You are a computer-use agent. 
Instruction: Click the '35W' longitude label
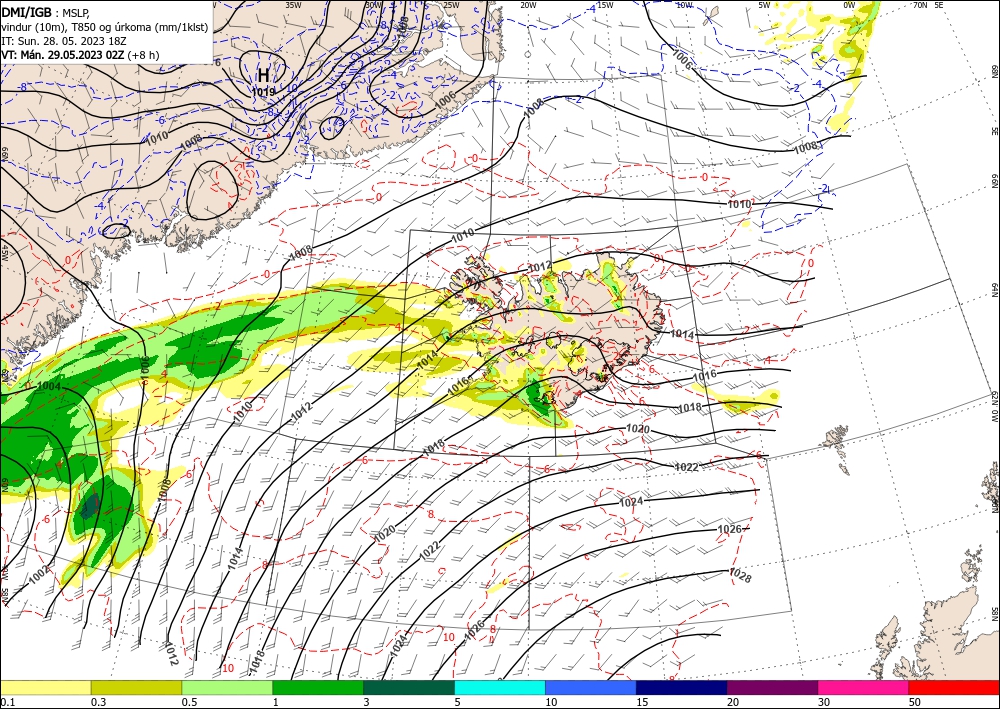(293, 5)
